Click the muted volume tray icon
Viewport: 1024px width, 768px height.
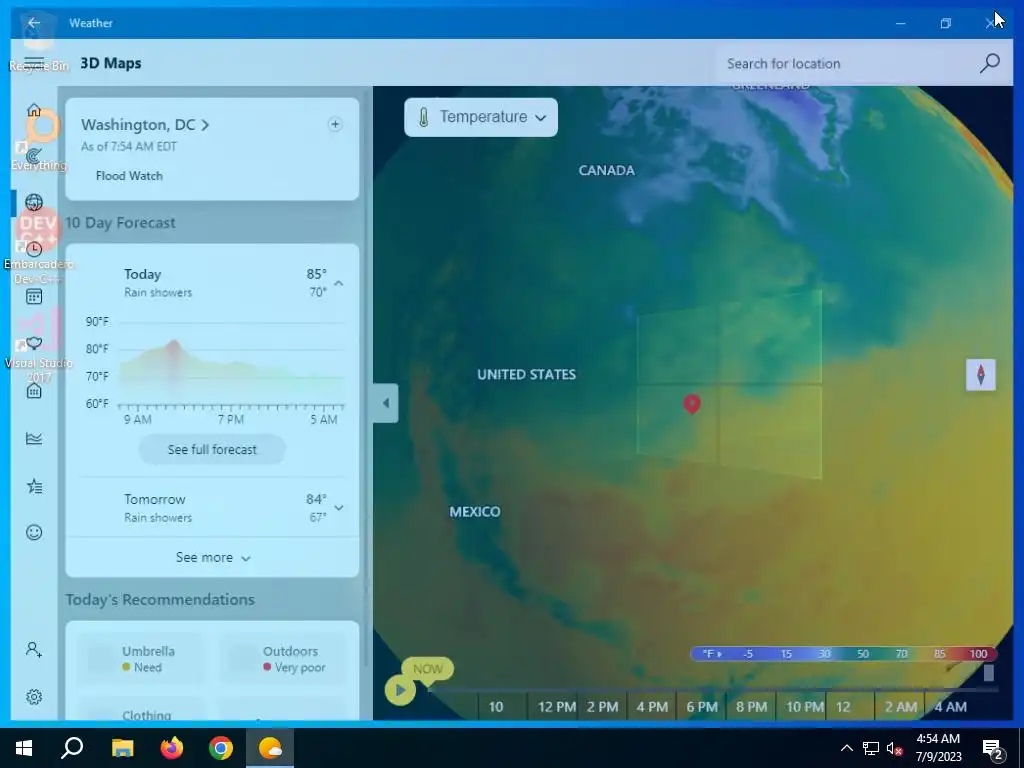895,748
